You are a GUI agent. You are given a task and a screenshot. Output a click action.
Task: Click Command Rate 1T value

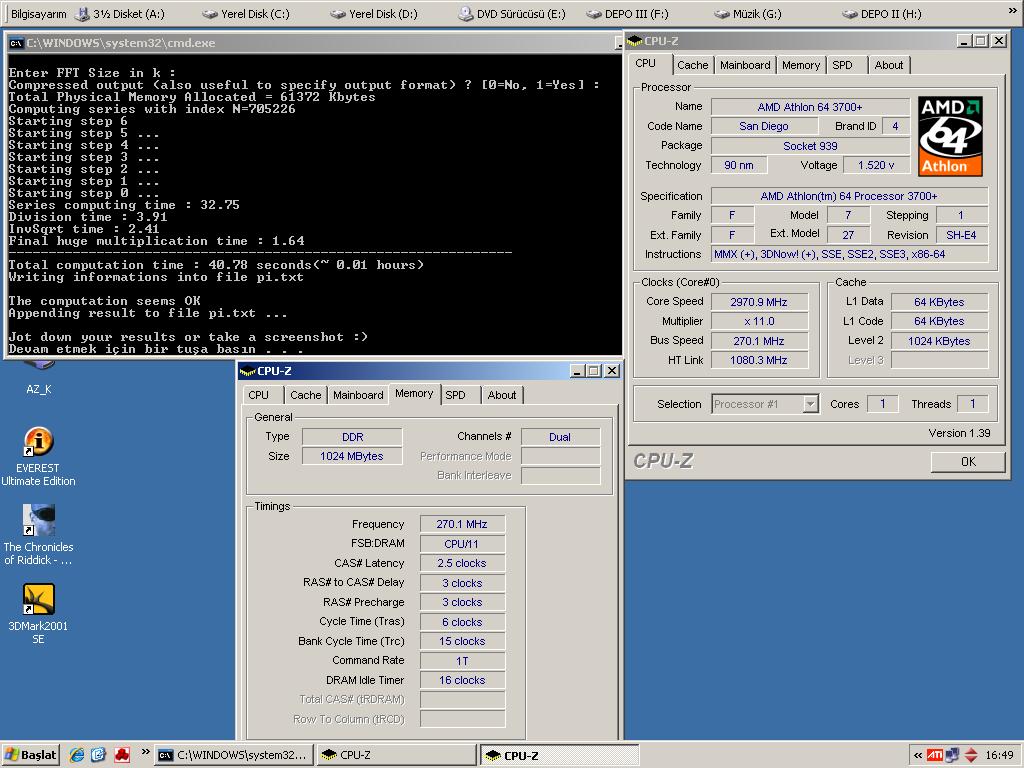tap(462, 661)
